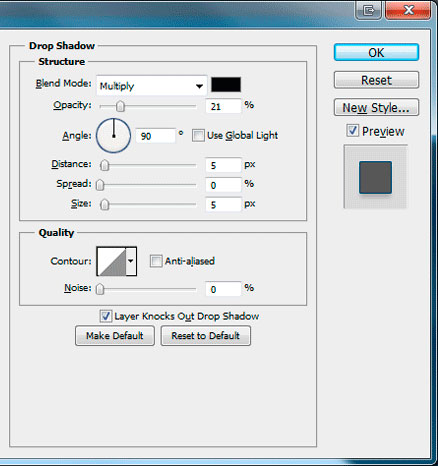Open the Blend Mode dropdown
The width and height of the screenshot is (438, 466).
point(152,86)
